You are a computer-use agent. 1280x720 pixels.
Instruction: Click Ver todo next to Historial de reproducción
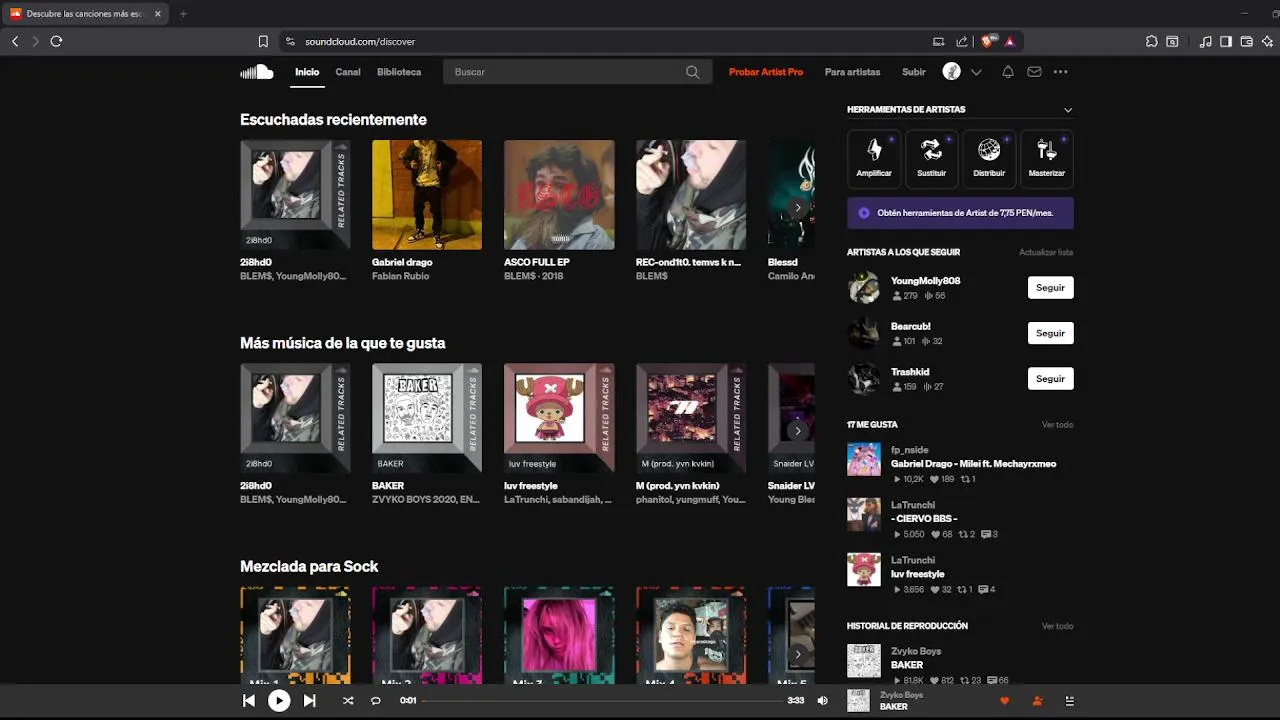point(1057,626)
